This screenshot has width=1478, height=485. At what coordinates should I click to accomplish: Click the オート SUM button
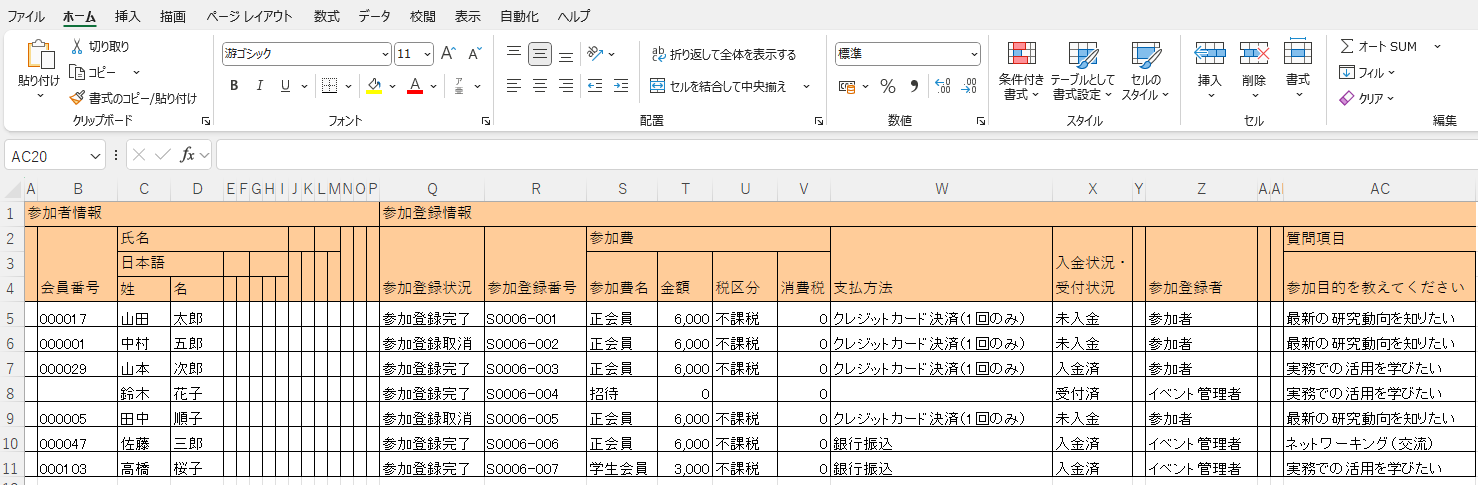point(1380,46)
